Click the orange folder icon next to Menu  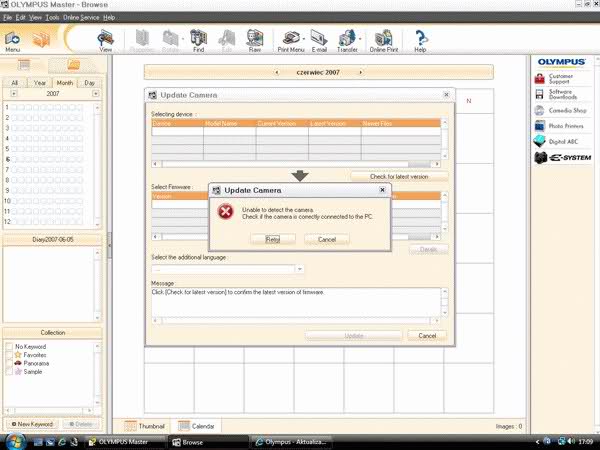(x=41, y=39)
